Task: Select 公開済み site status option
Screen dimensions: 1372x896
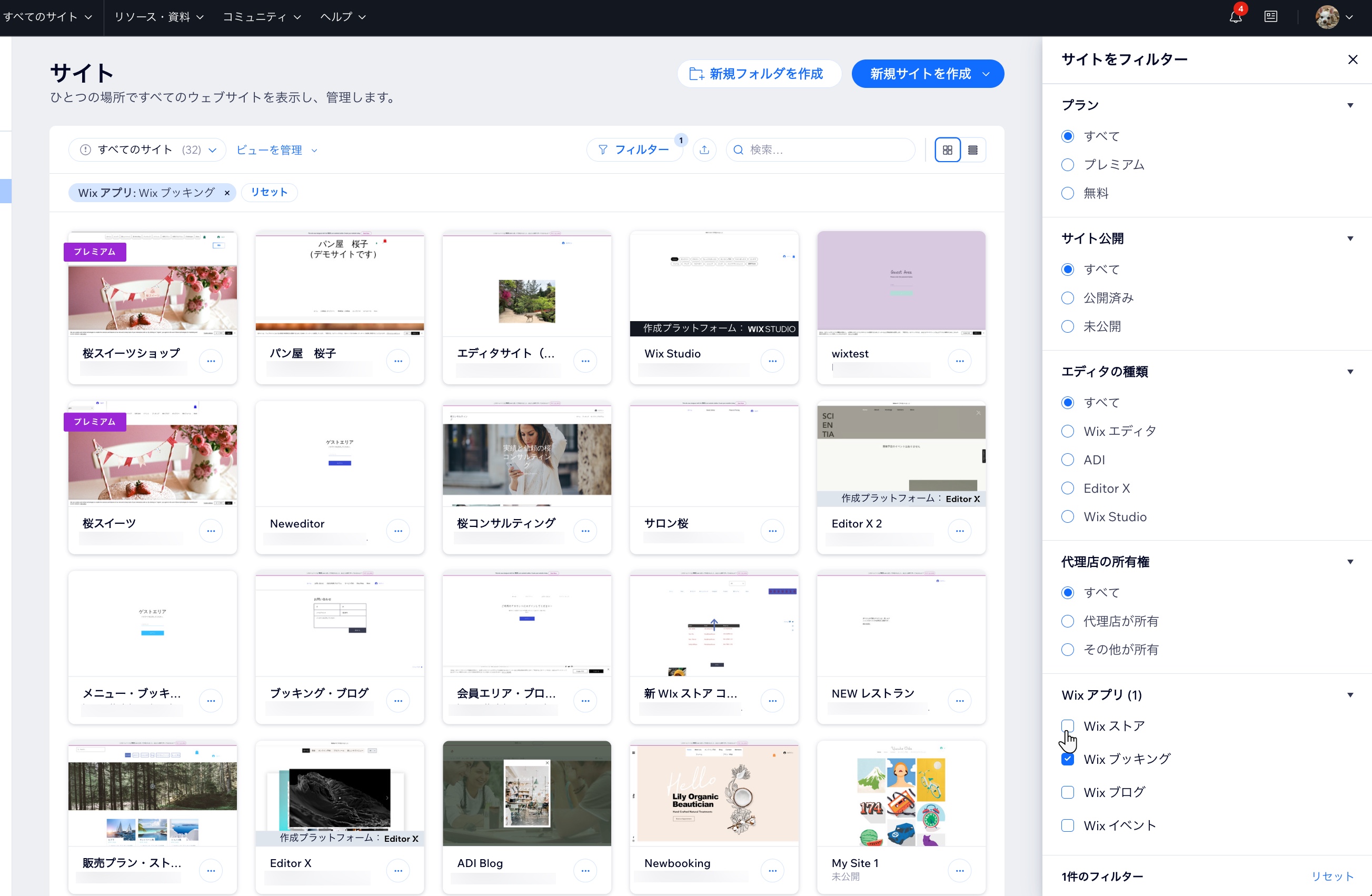Action: click(x=1068, y=298)
